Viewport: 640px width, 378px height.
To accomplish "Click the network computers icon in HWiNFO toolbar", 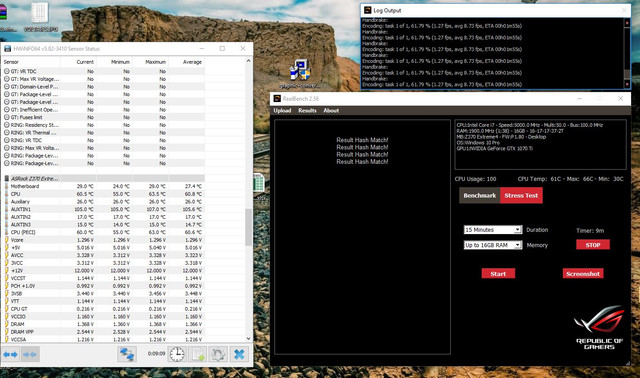I will (x=127, y=354).
